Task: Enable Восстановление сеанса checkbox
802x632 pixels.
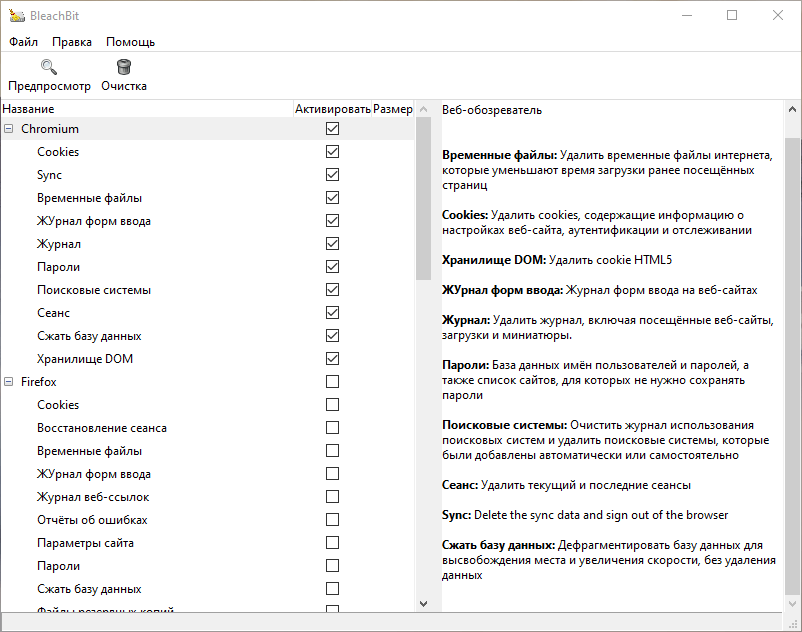Action: pos(332,428)
